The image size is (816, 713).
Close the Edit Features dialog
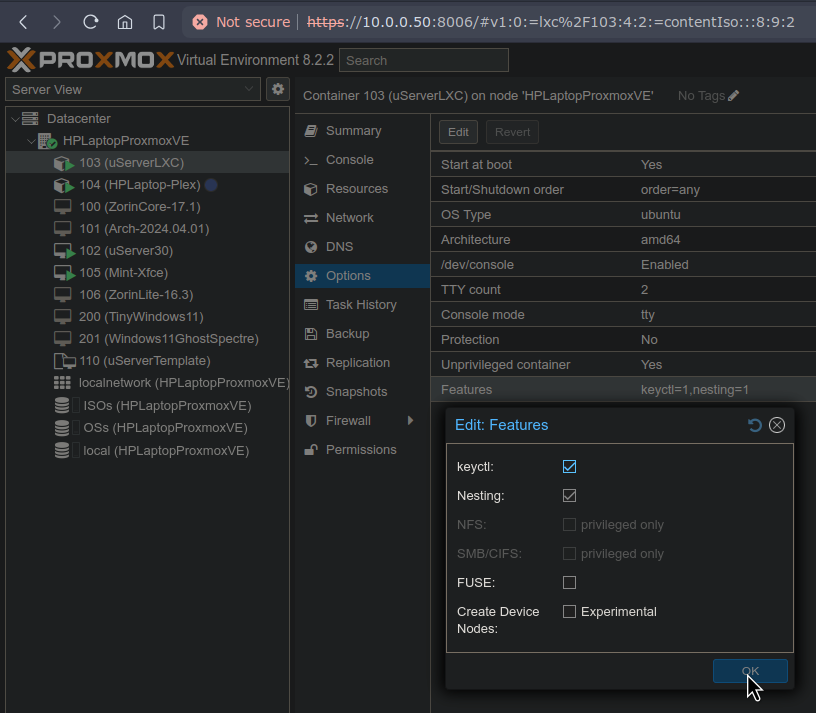click(x=777, y=425)
